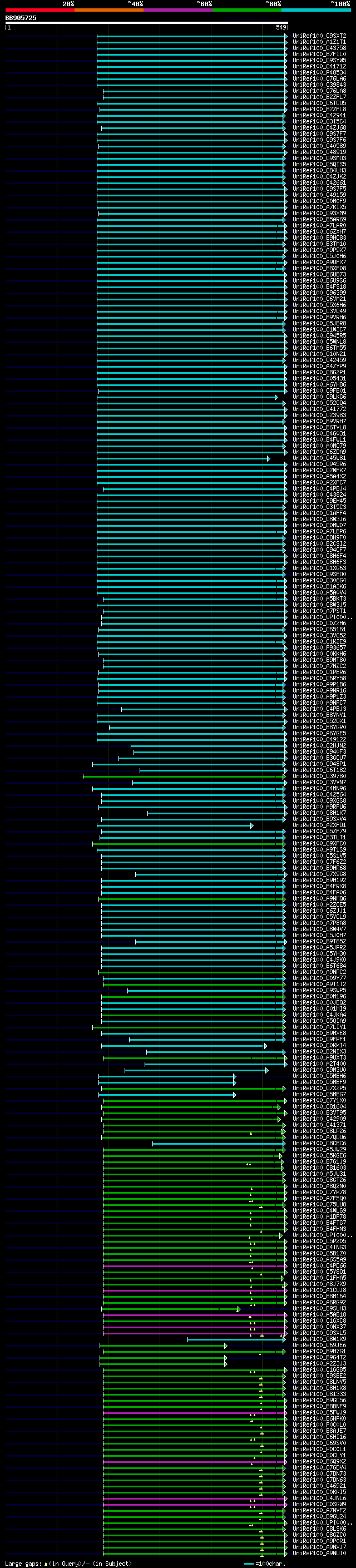Select UniRef100_B2ZFL7 label
This screenshot has height=1568, width=356.
coord(319,97)
